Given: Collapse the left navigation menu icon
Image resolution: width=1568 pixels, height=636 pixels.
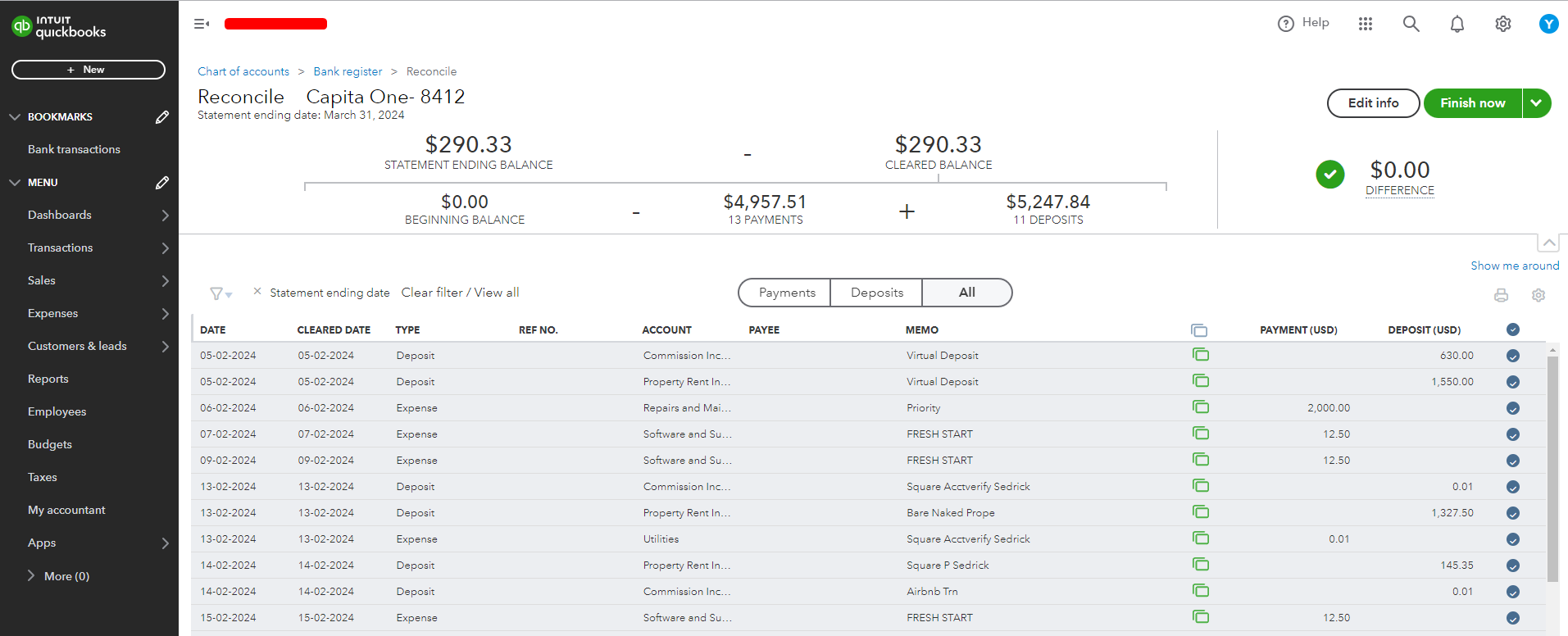Looking at the screenshot, I should (202, 24).
